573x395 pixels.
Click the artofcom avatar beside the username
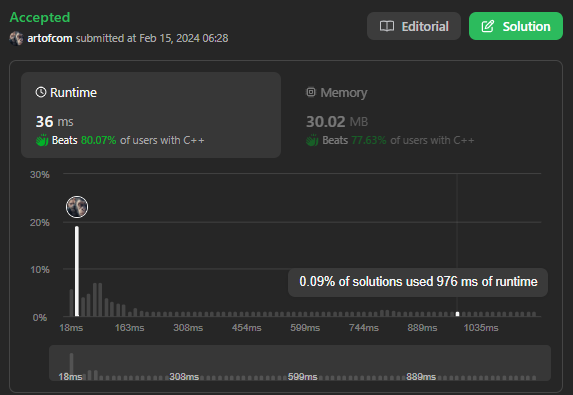point(16,38)
